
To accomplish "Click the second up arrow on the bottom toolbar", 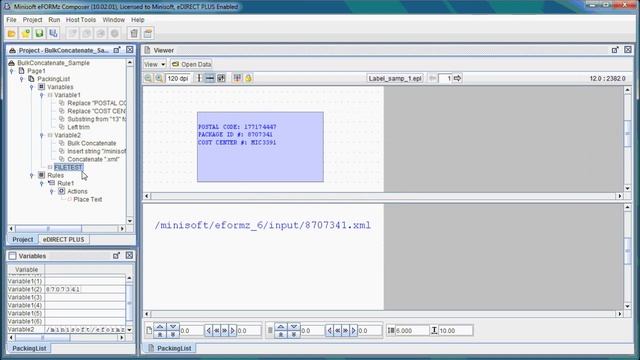I will tap(280, 327).
